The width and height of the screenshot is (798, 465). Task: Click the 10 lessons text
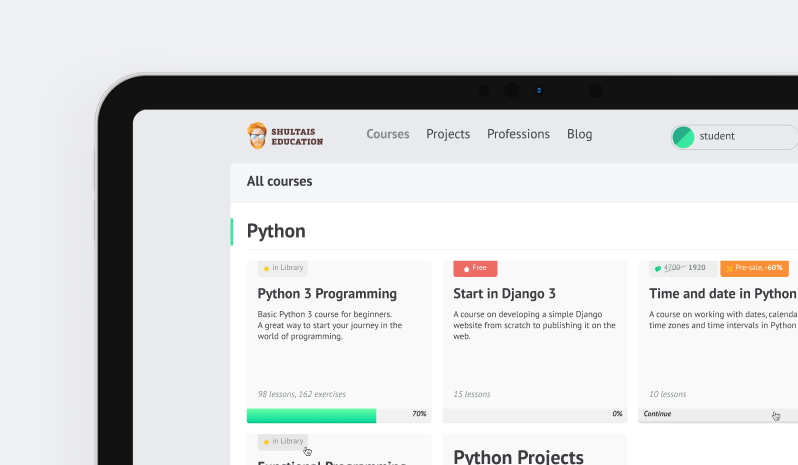pos(667,394)
